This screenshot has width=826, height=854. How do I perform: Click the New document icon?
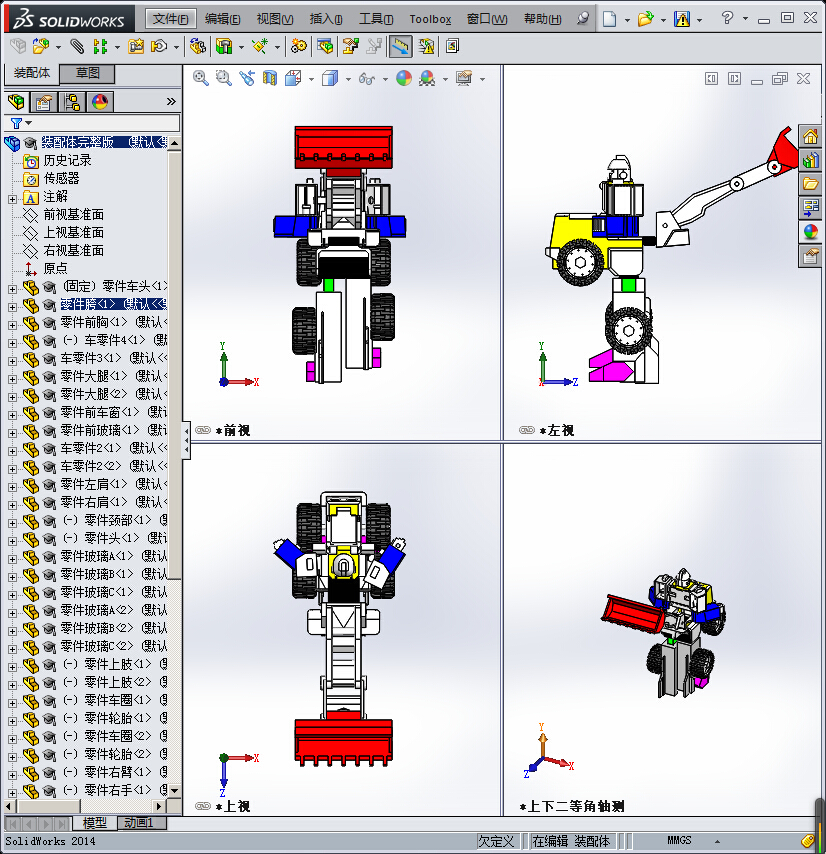(x=610, y=19)
